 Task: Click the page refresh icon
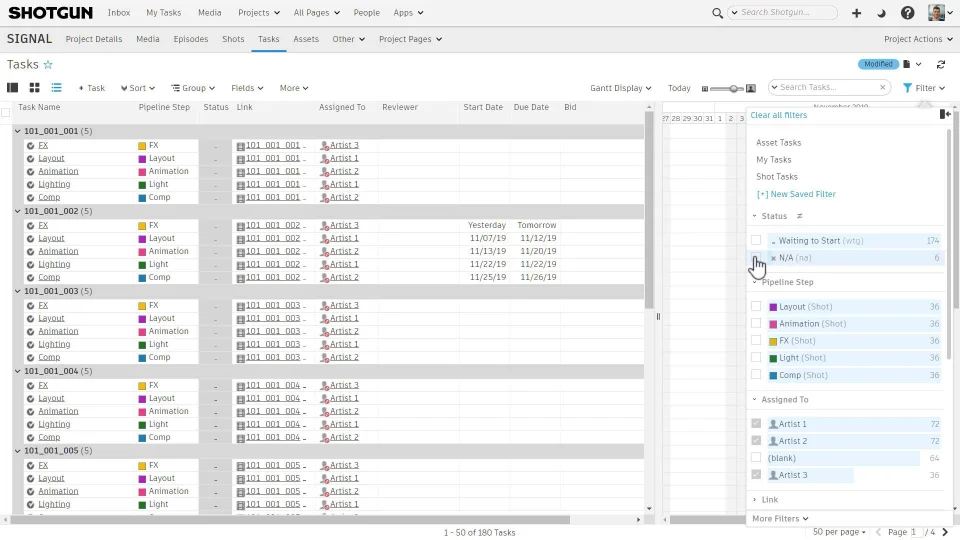tap(941, 64)
